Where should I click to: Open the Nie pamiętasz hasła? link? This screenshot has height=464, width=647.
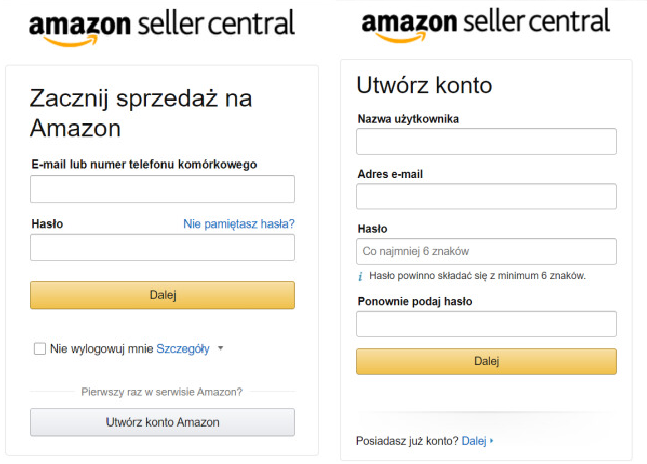click(239, 224)
